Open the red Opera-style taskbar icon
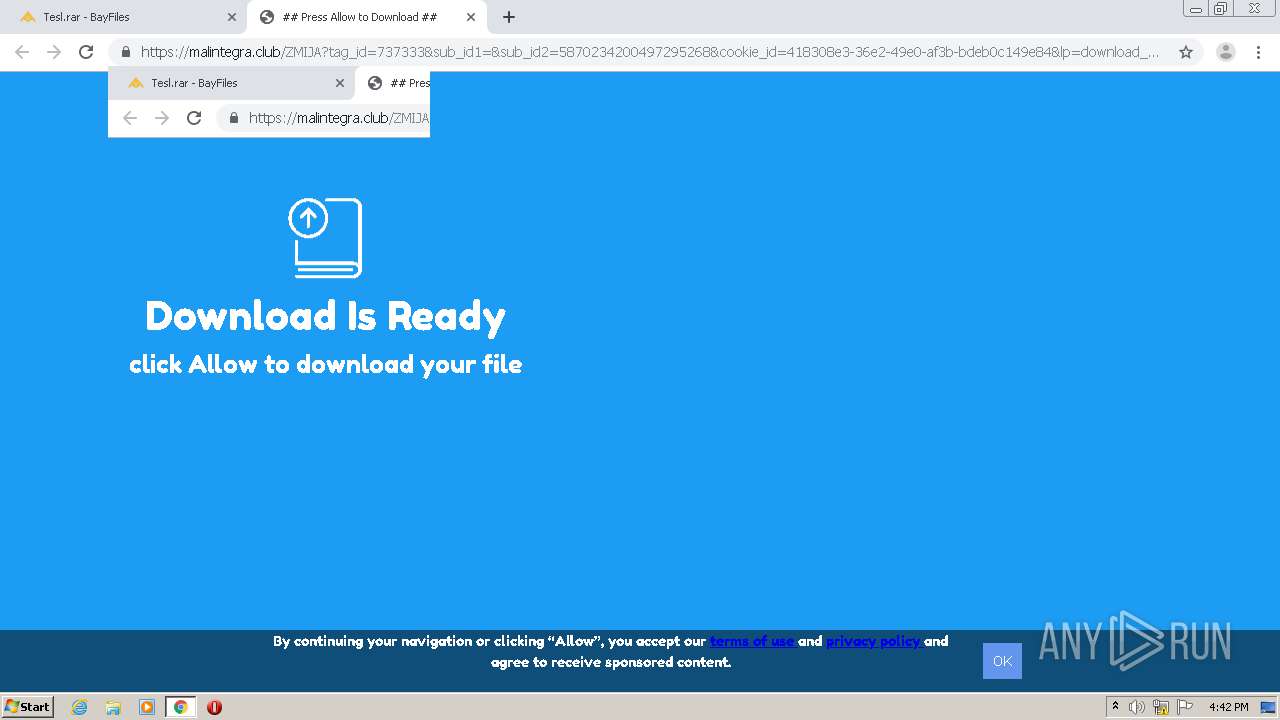Screen dimensions: 1280x720 point(214,707)
